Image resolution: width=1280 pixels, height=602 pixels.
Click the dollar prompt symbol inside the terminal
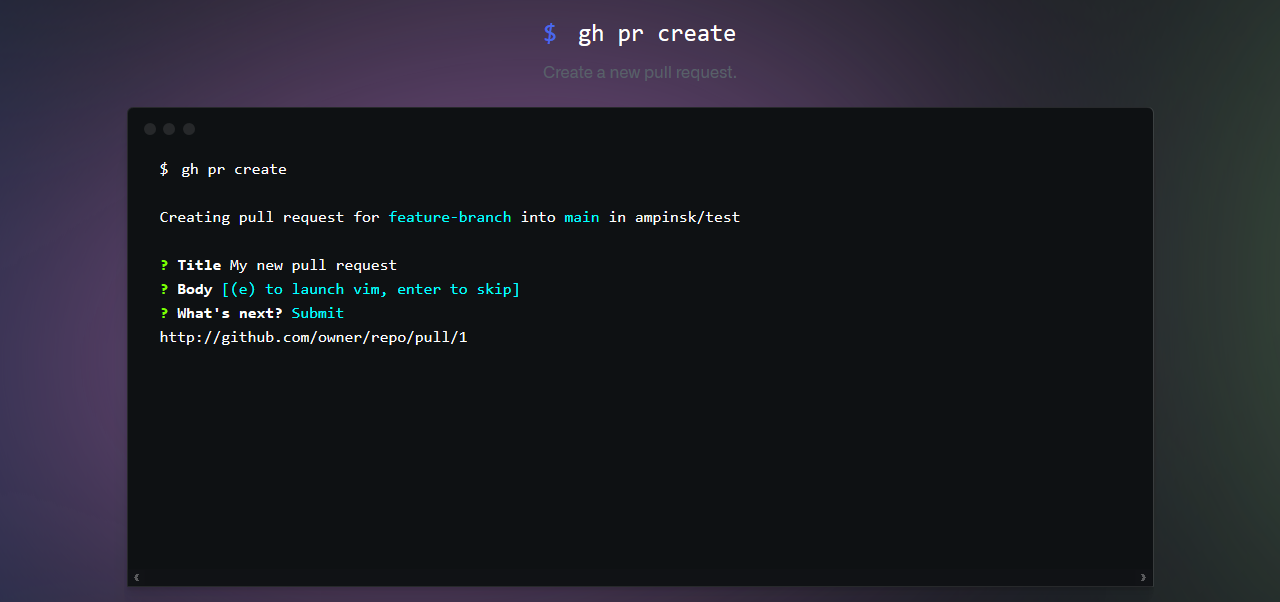tap(163, 169)
